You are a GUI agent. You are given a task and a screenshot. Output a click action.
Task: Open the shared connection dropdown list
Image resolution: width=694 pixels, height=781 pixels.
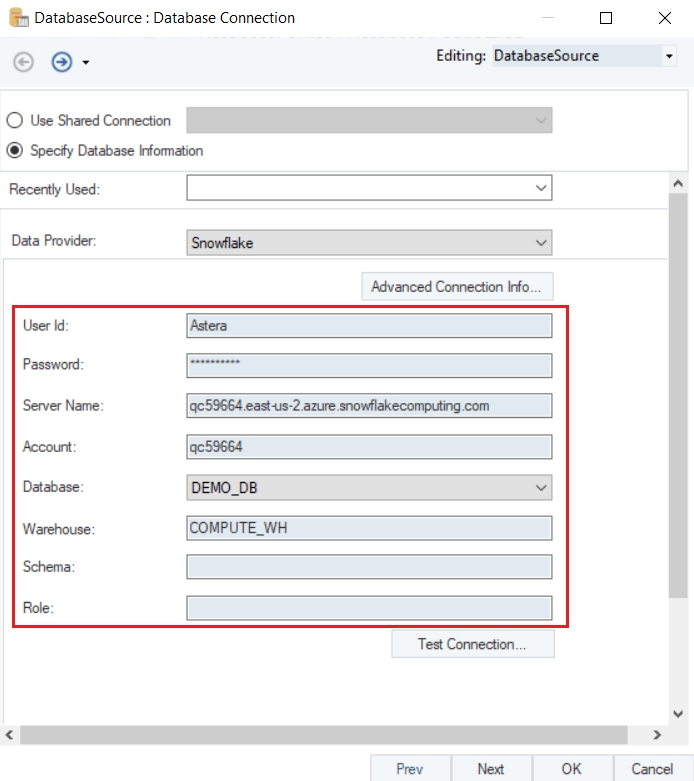coord(369,120)
